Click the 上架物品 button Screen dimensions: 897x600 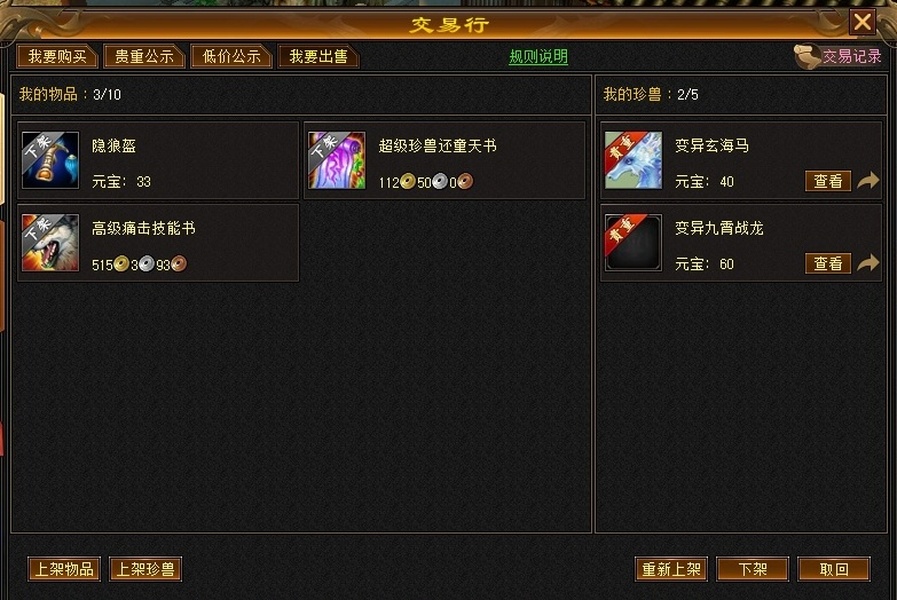64,569
